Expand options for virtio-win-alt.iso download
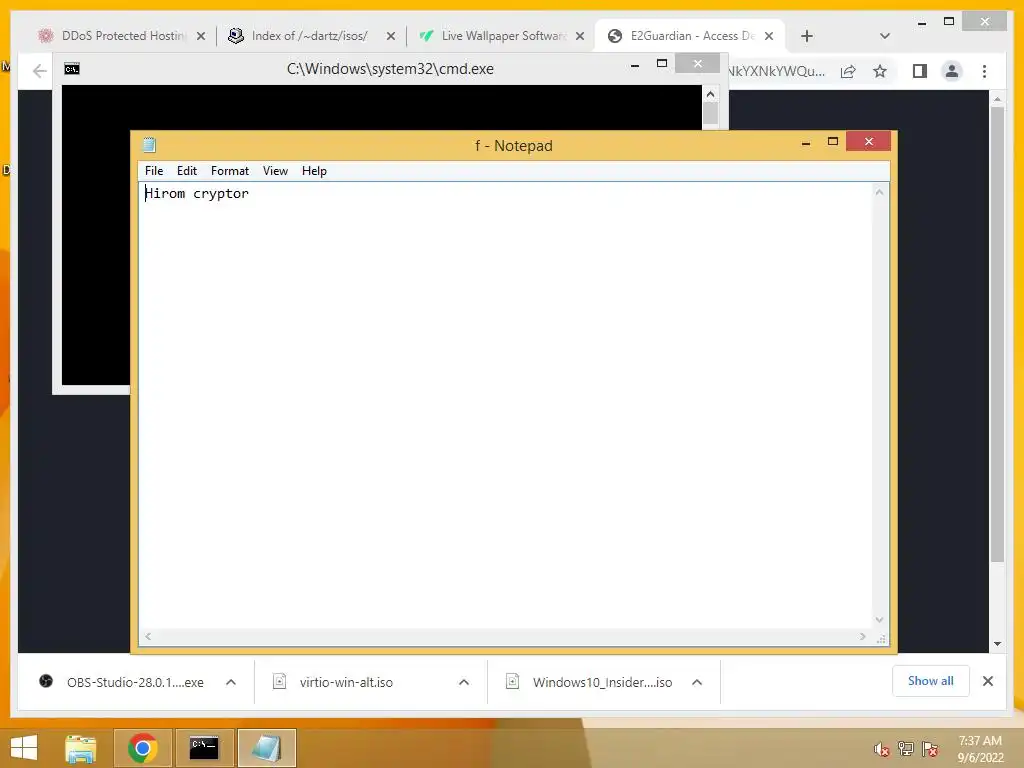This screenshot has height=768, width=1024. click(464, 682)
